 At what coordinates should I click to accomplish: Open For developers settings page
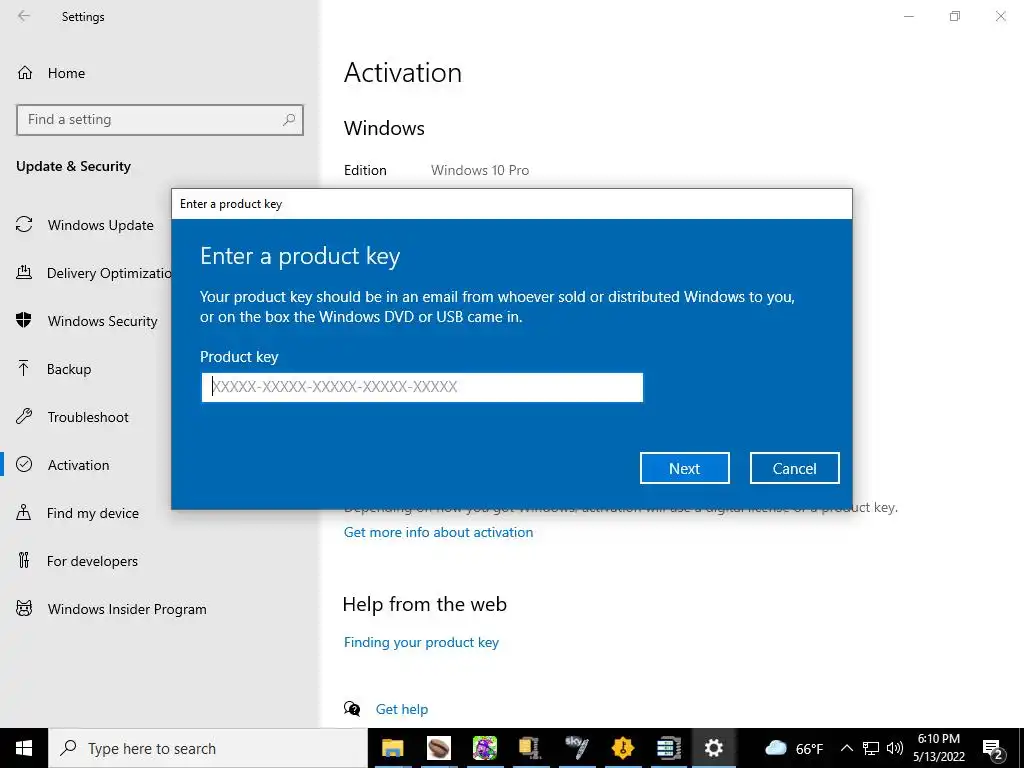tap(92, 561)
